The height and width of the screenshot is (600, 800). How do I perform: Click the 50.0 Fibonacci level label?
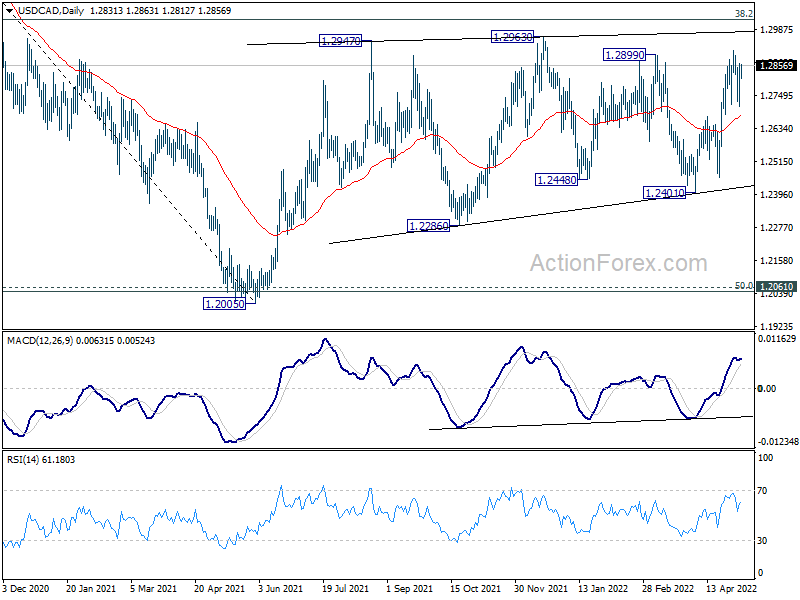[743, 285]
